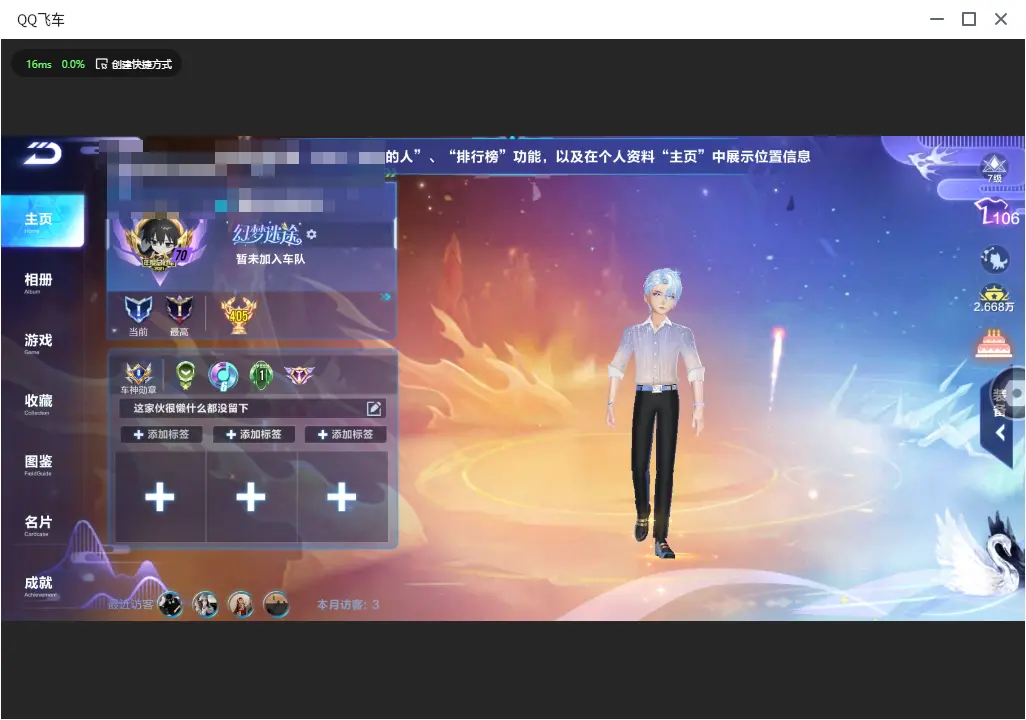The width and height of the screenshot is (1026, 720).
Task: Maximize the QQ飞车 window
Action: pyautogui.click(x=969, y=20)
